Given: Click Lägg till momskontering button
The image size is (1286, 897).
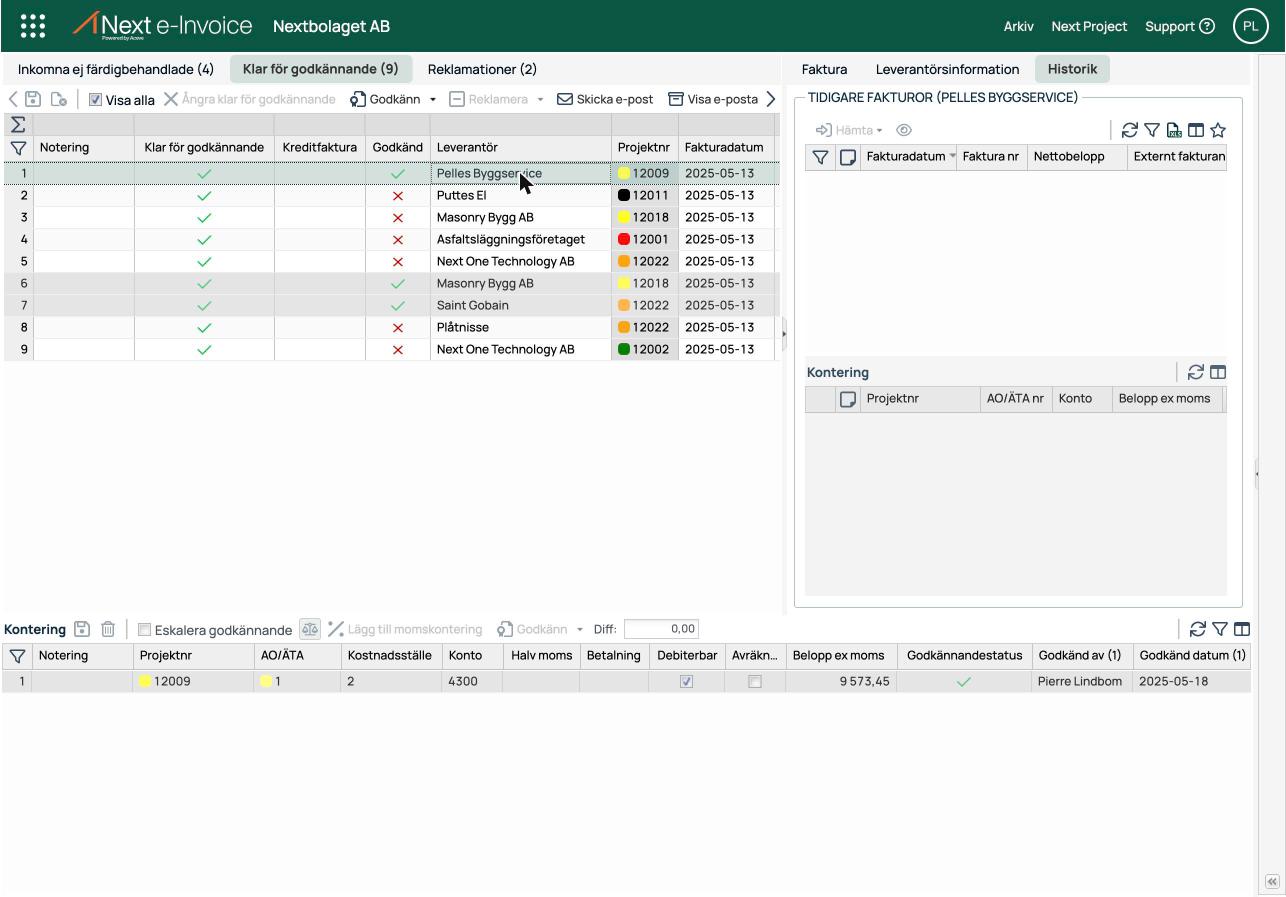Looking at the screenshot, I should tap(405, 630).
